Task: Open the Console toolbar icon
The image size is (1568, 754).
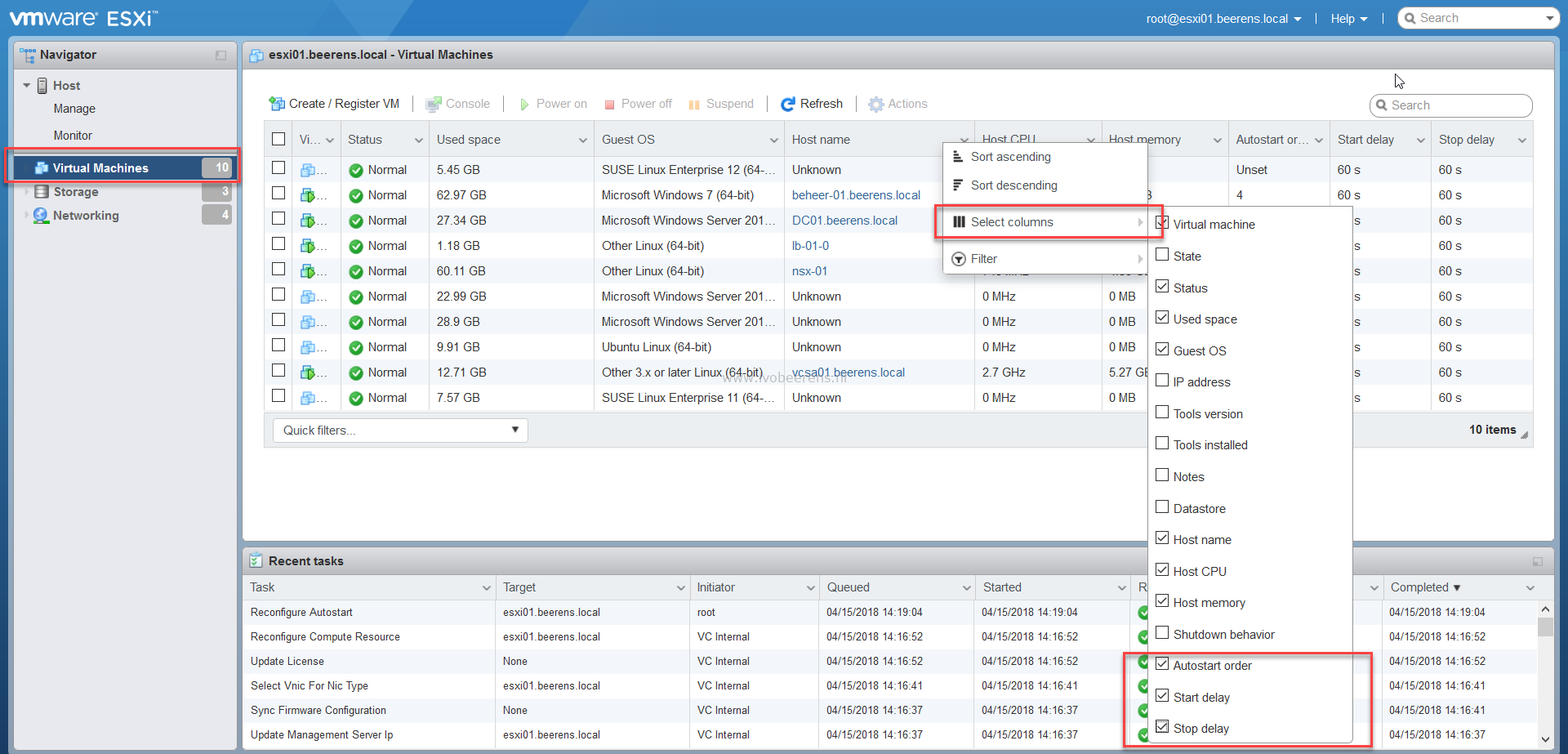Action: pyautogui.click(x=433, y=105)
